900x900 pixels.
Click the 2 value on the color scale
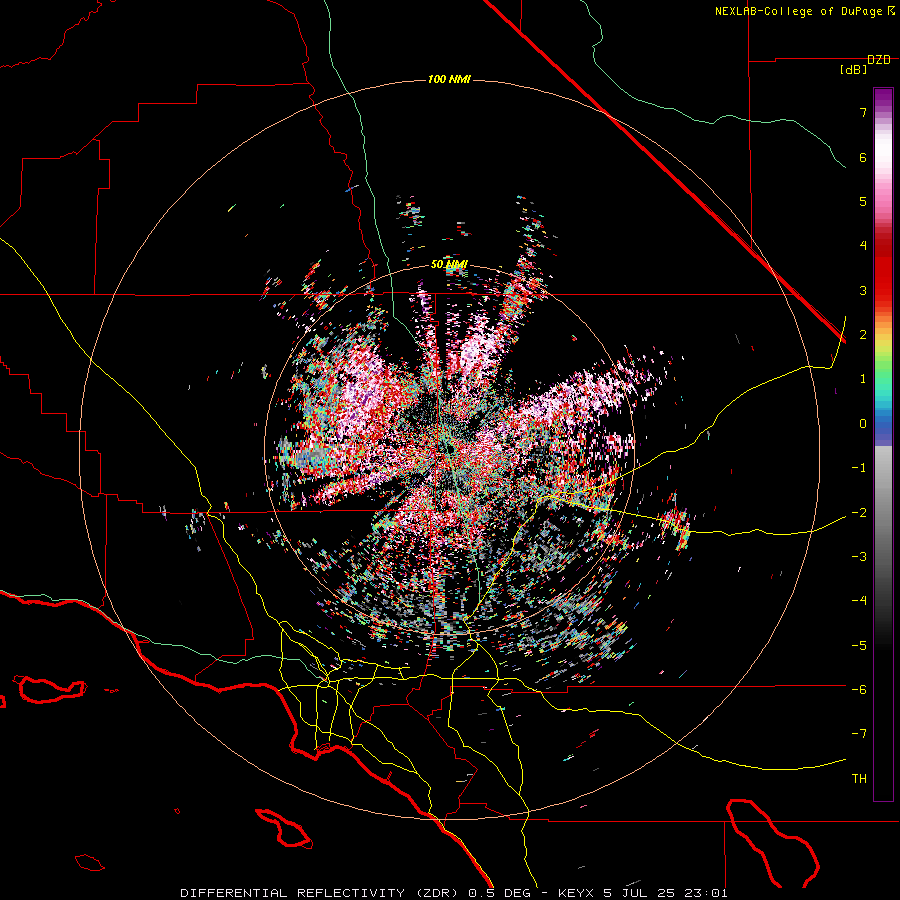point(863,335)
